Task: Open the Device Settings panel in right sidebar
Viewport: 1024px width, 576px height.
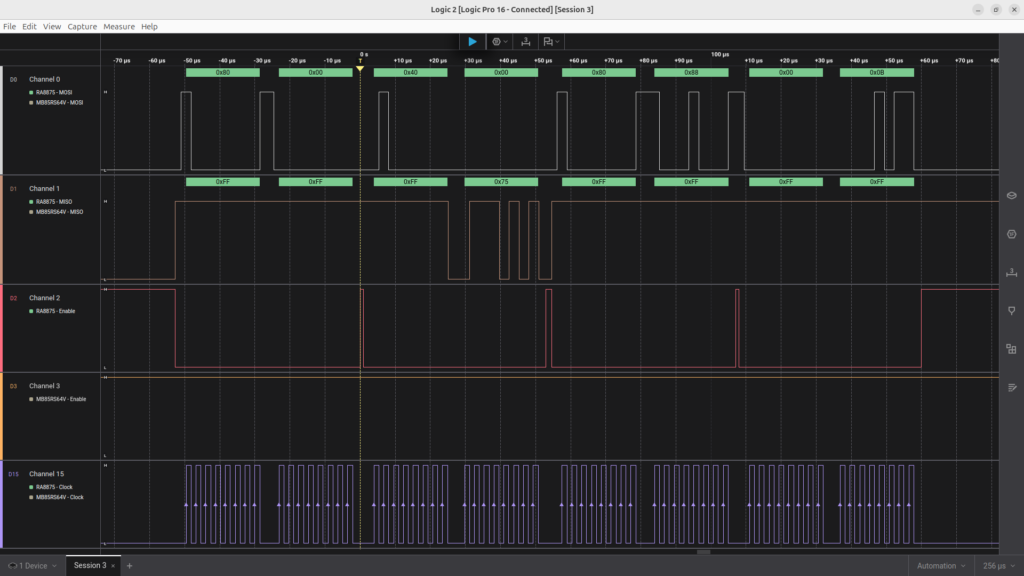Action: [x=1012, y=196]
